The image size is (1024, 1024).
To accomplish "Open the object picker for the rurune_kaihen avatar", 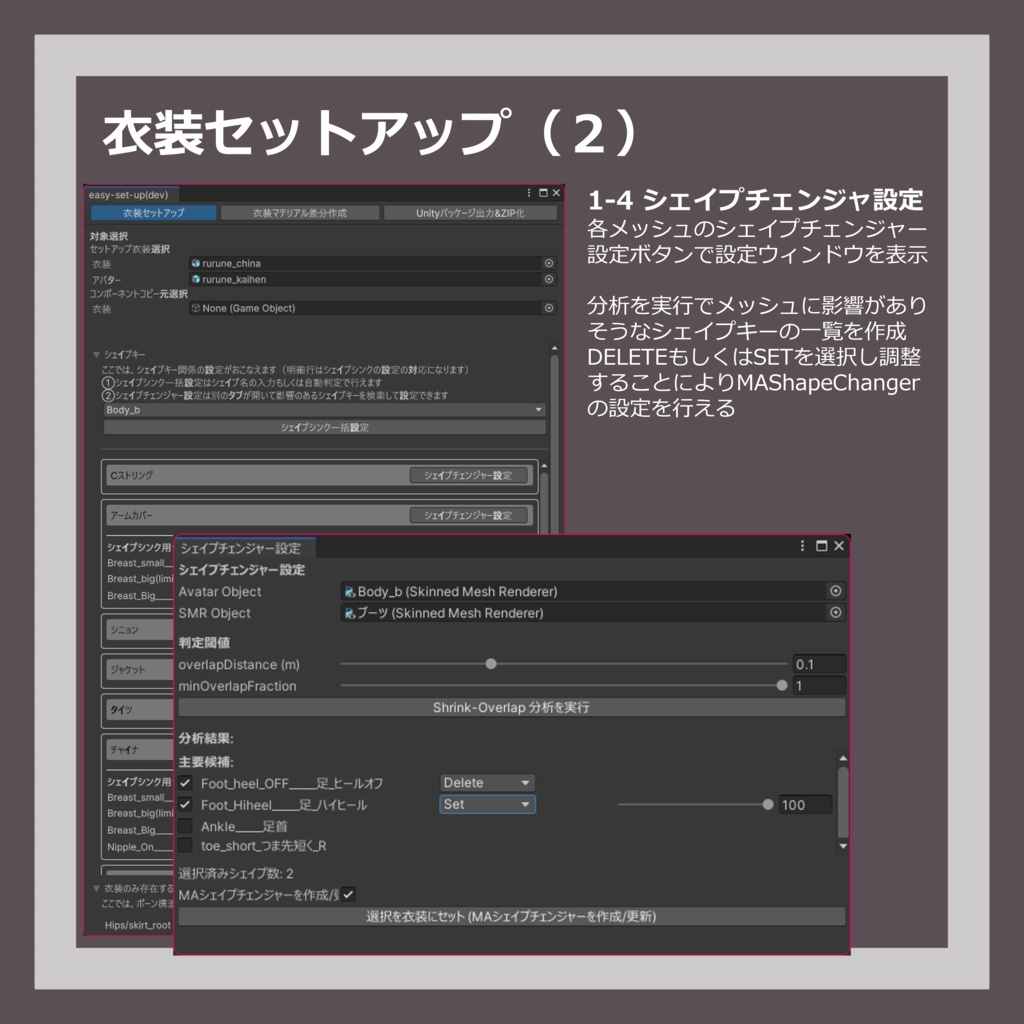I will click(548, 280).
